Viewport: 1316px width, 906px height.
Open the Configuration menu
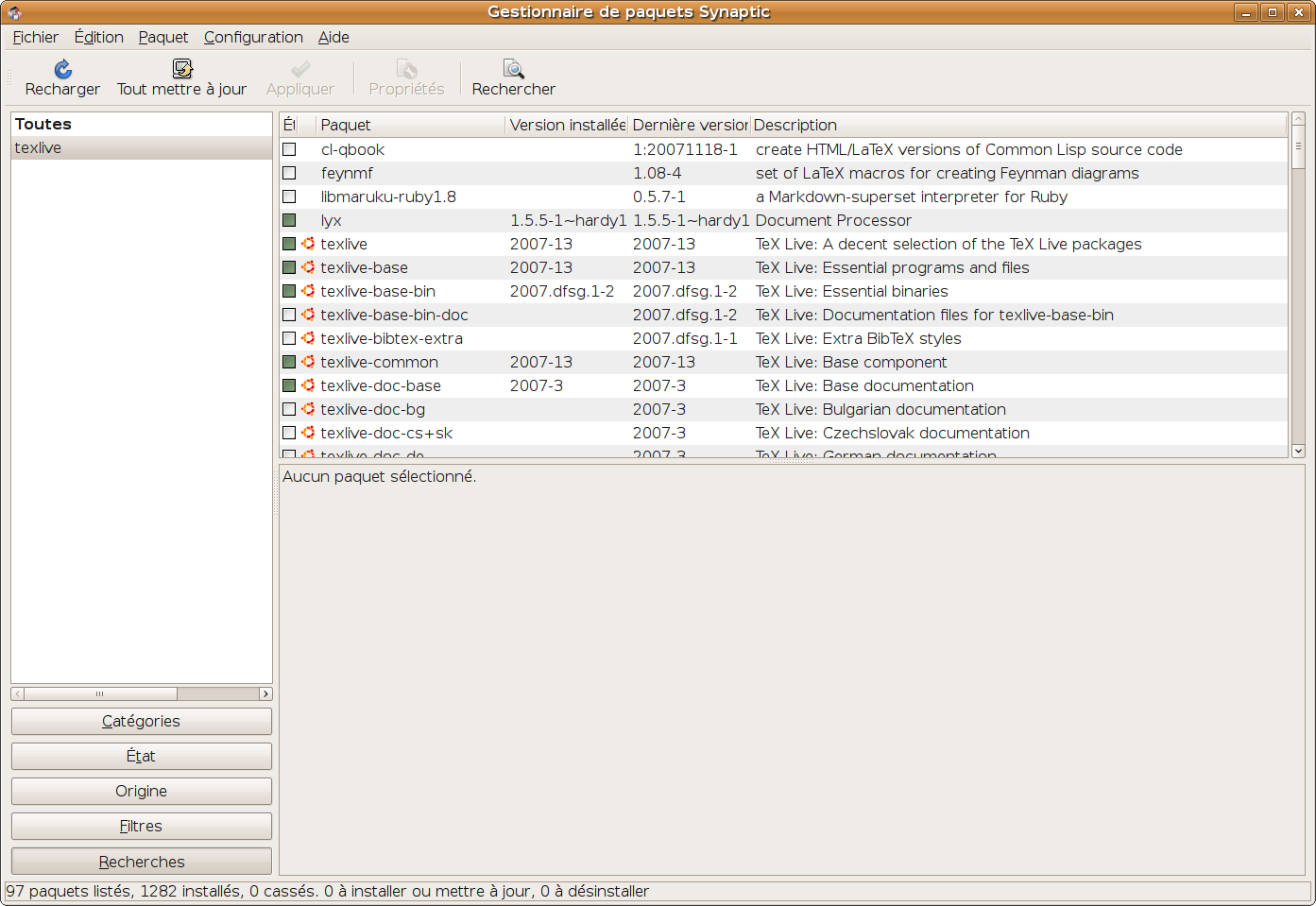click(x=253, y=37)
